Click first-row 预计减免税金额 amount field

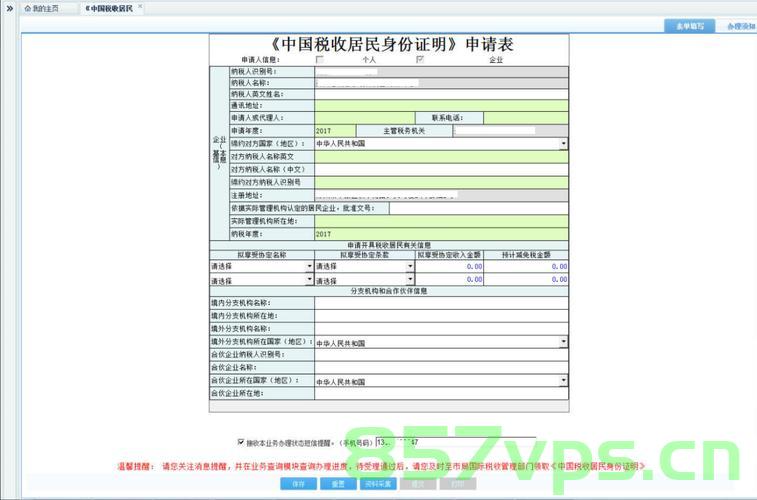[x=526, y=266]
